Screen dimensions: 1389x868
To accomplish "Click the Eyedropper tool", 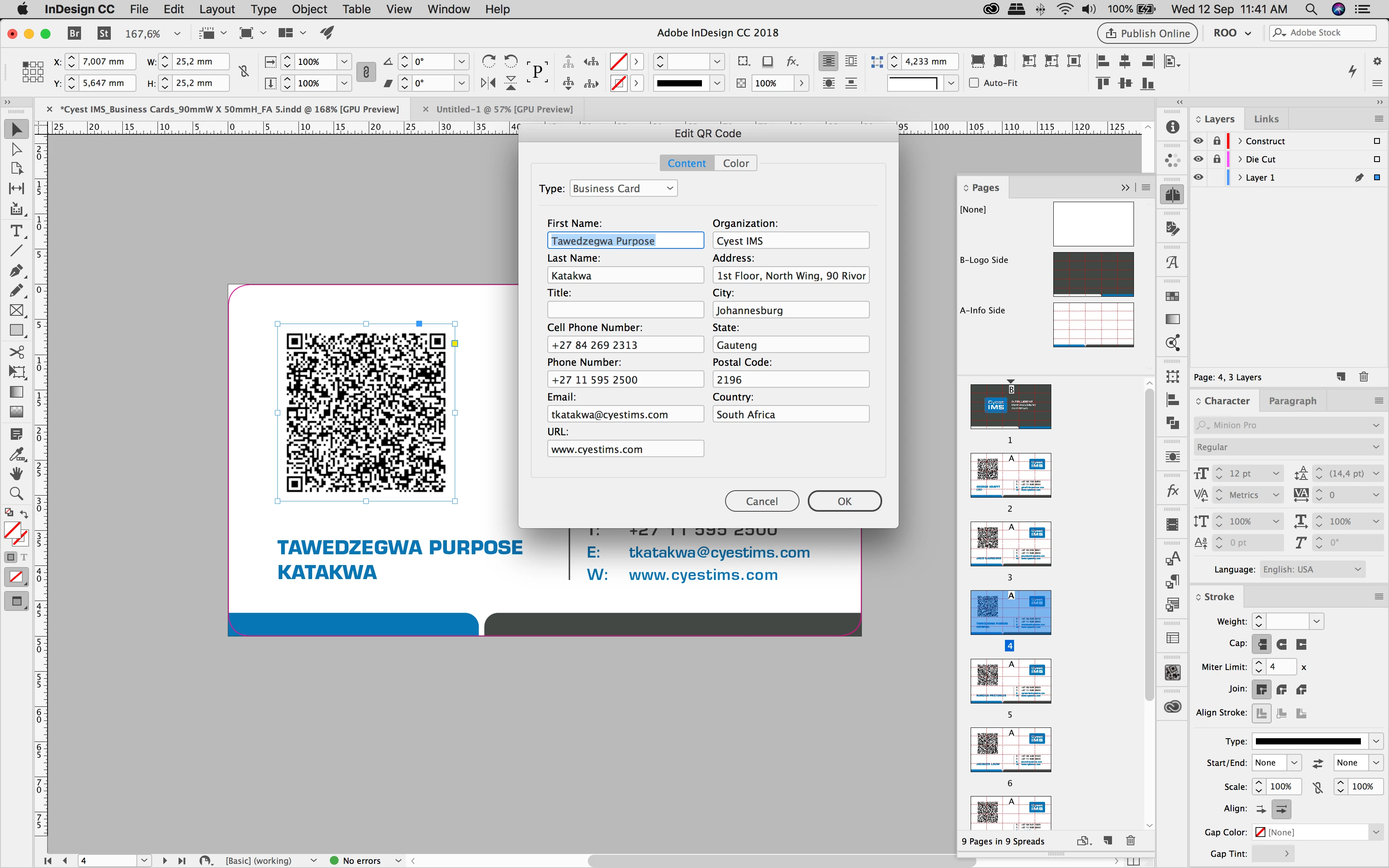I will coord(16,453).
